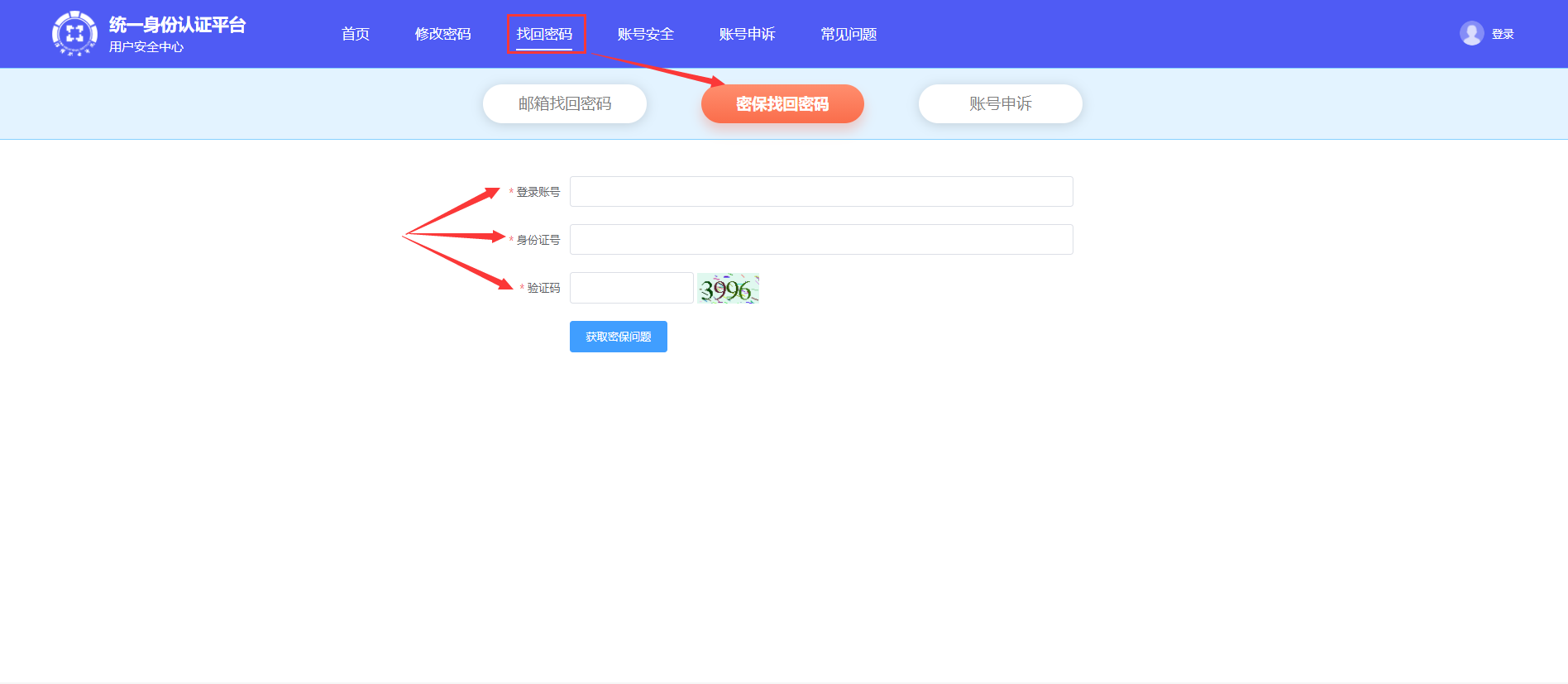Focus the 登录账号 input field
The width and height of the screenshot is (1568, 684).
click(x=821, y=192)
